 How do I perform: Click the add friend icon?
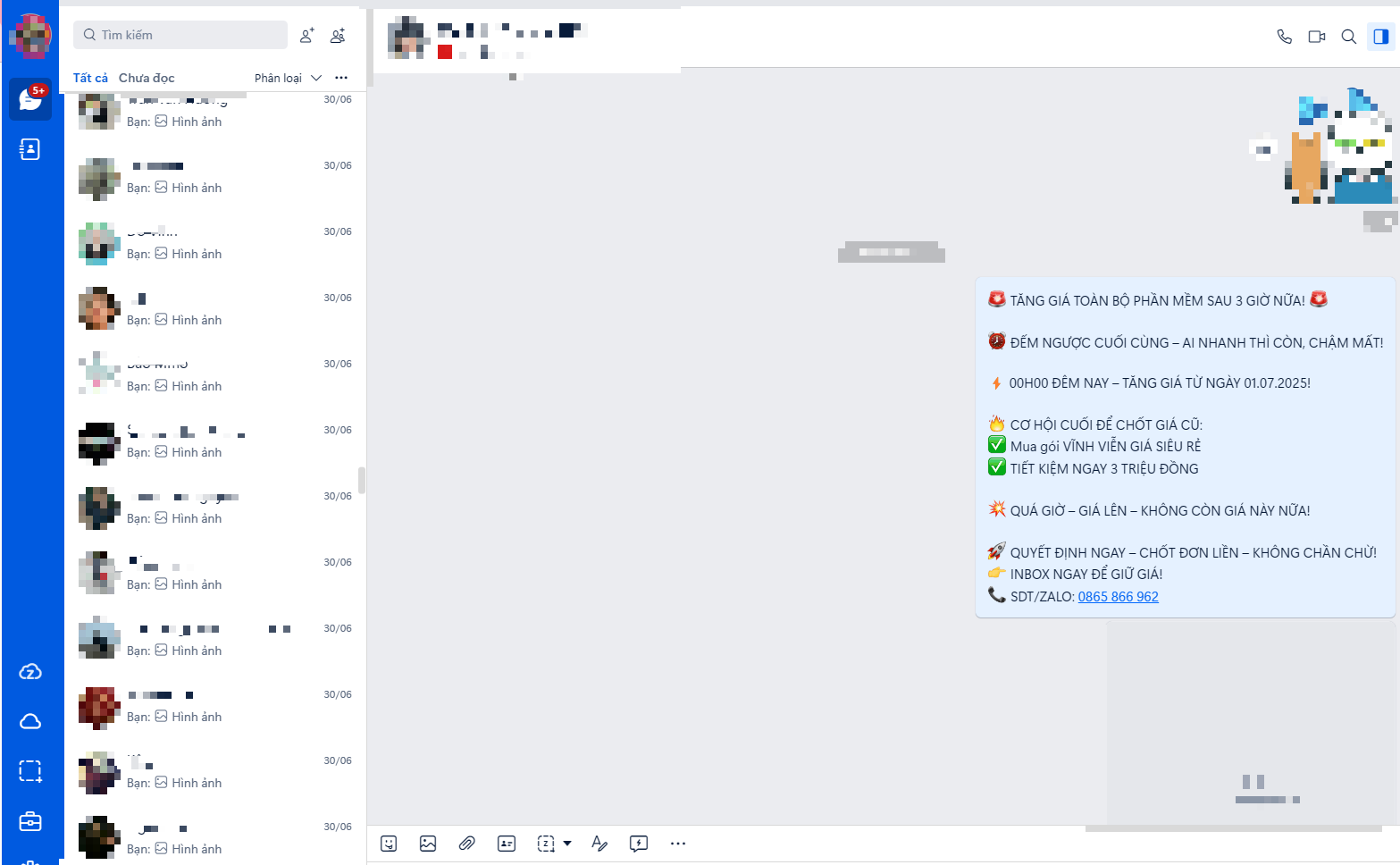click(x=306, y=36)
